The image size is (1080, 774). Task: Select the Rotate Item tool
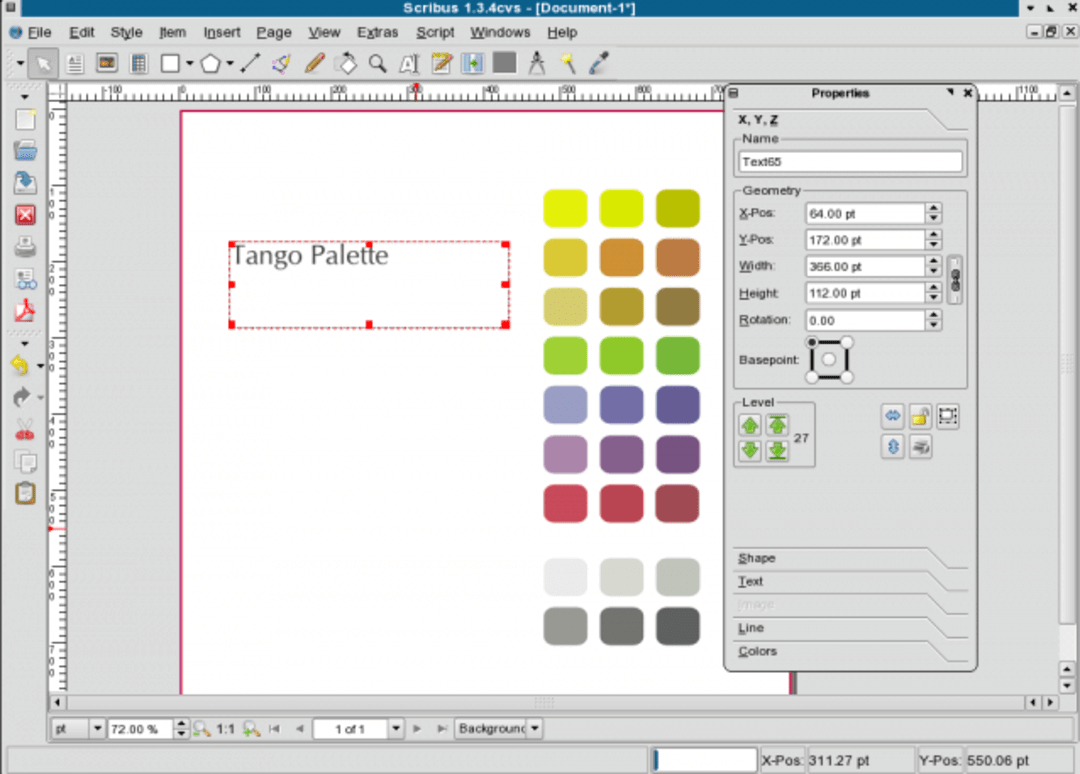click(346, 63)
